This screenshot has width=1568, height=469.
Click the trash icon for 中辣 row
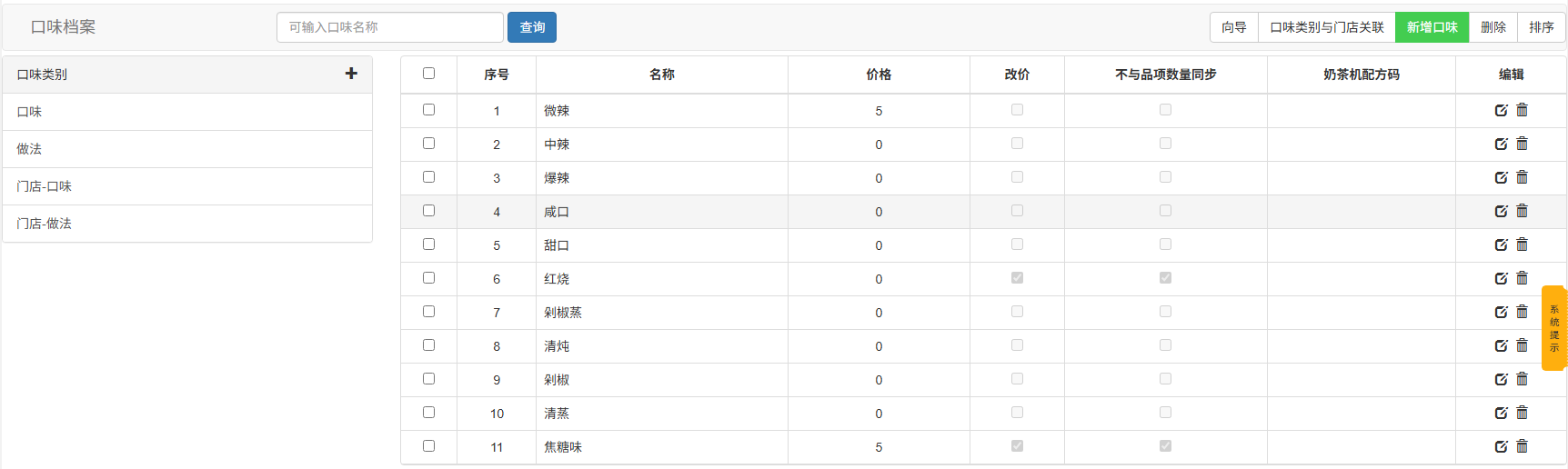coord(1522,144)
